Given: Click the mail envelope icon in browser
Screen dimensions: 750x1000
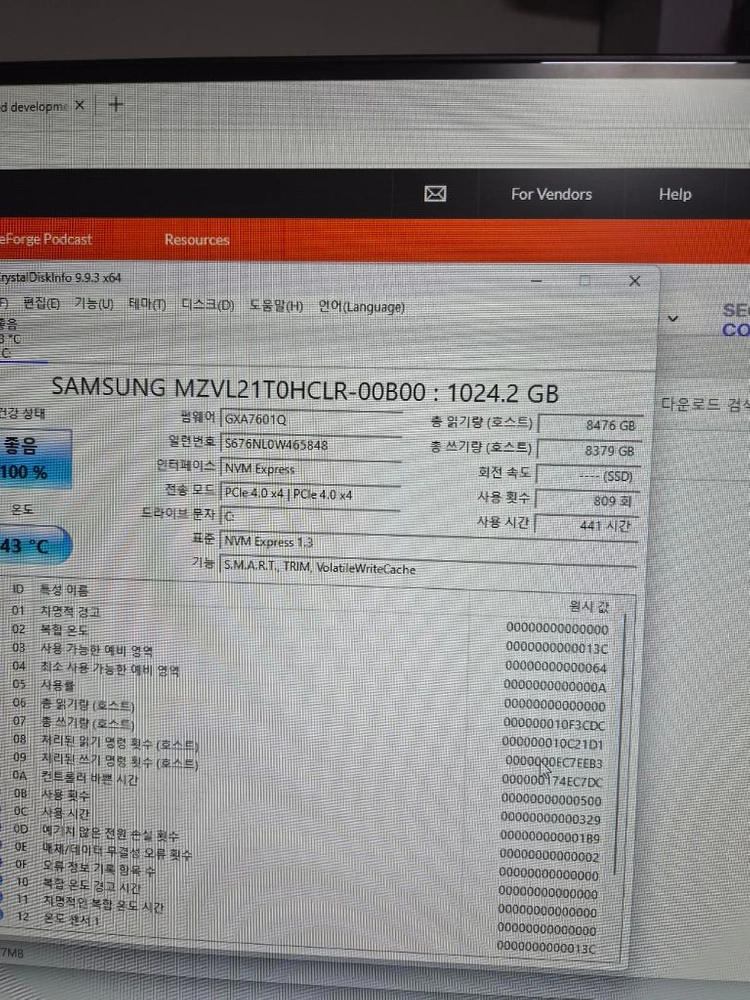Looking at the screenshot, I should [x=435, y=194].
